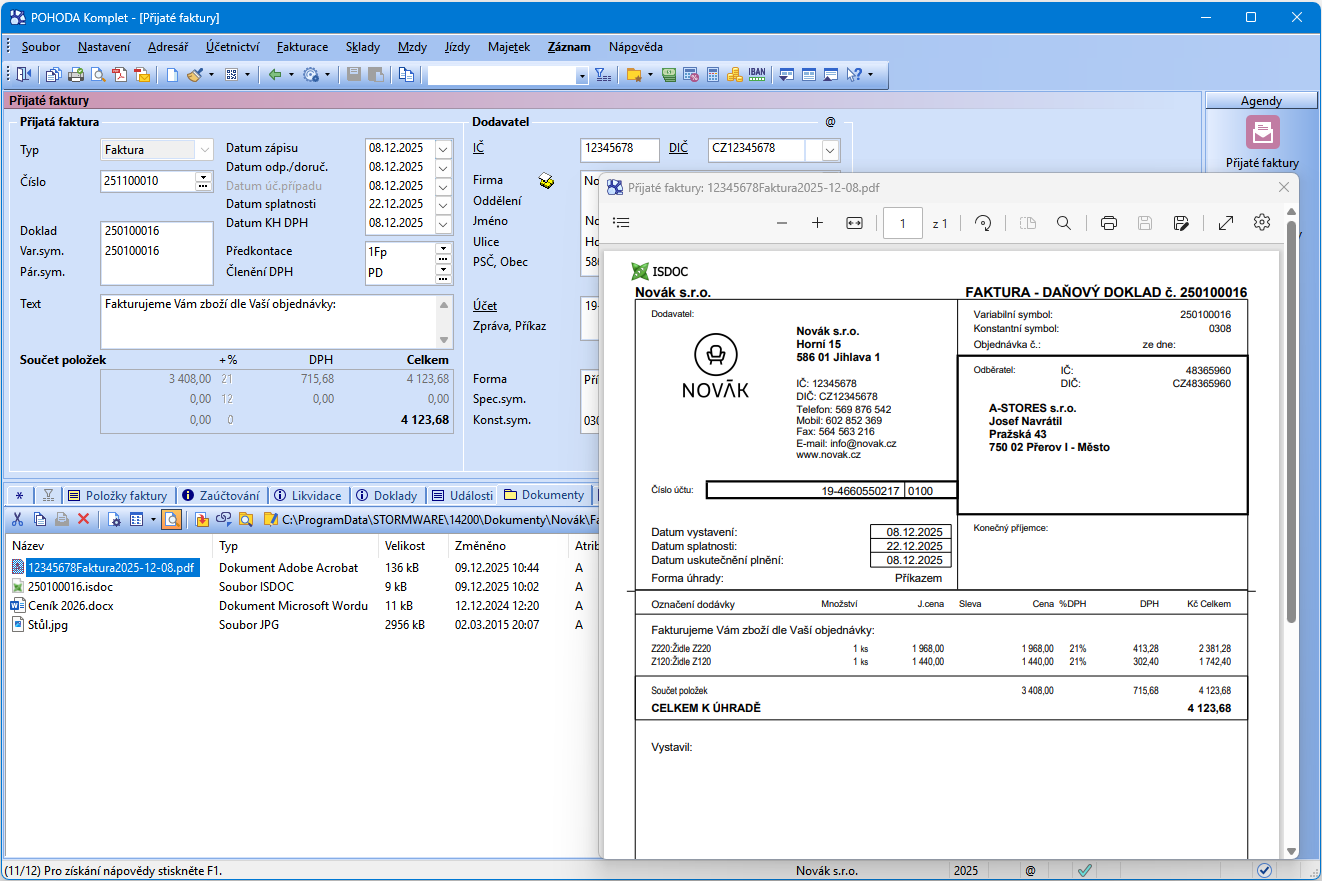This screenshot has width=1322, height=881.
Task: Open the Typ dropdown showing Faktura
Action: 204,150
